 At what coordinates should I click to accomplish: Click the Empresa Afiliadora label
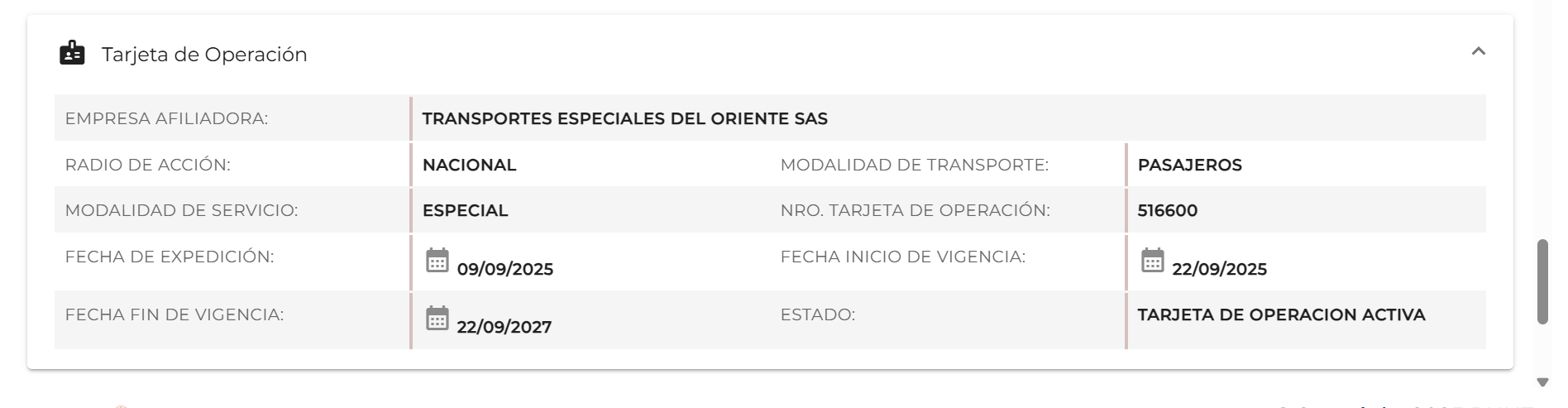pos(166,118)
